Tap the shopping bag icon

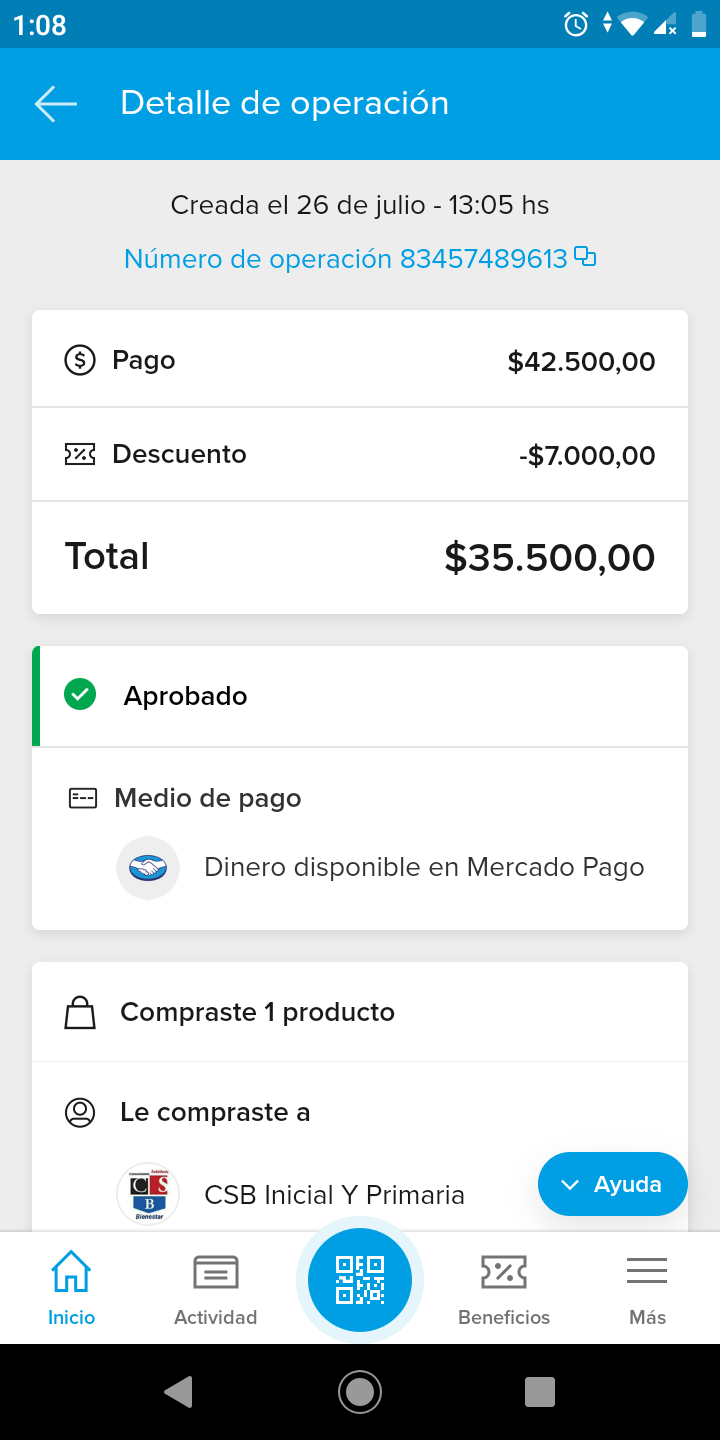[80, 1013]
